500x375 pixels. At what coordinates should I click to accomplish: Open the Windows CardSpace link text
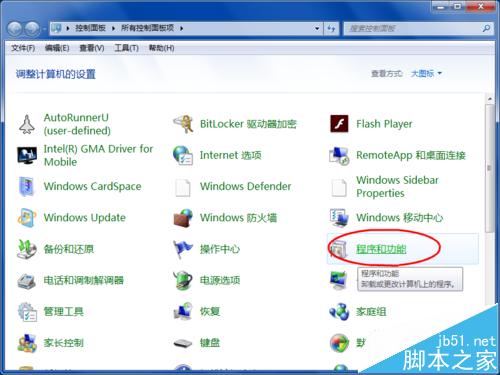92,186
